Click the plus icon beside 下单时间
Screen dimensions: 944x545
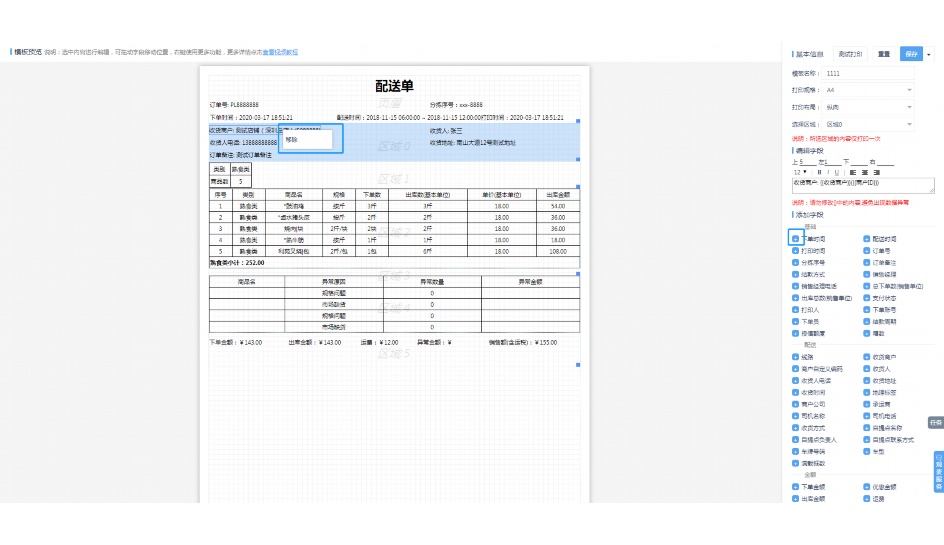[x=795, y=239]
